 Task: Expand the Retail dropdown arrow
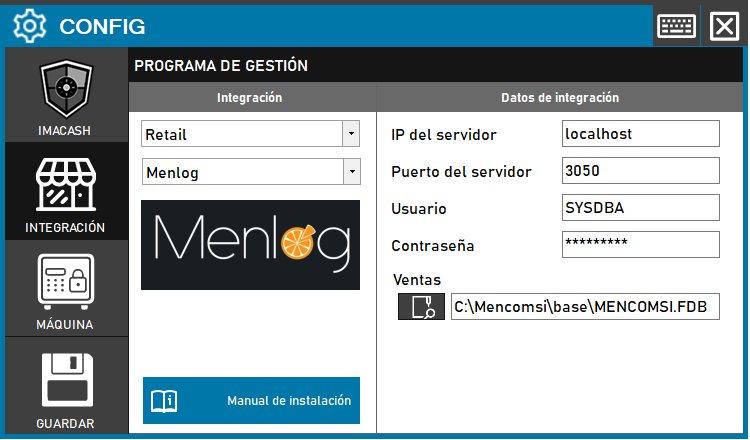pyautogui.click(x=350, y=134)
